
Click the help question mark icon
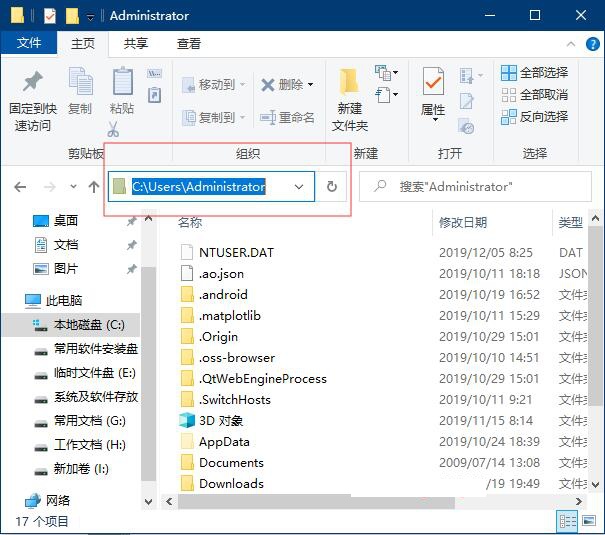pyautogui.click(x=592, y=44)
